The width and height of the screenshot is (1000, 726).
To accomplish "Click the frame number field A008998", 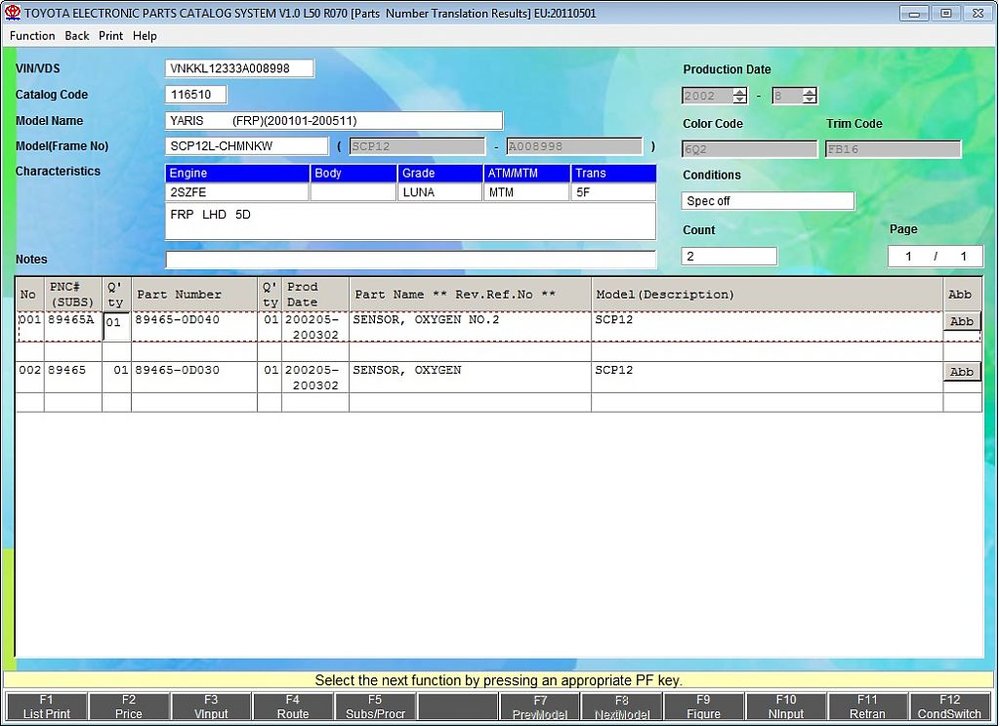I will 574,146.
